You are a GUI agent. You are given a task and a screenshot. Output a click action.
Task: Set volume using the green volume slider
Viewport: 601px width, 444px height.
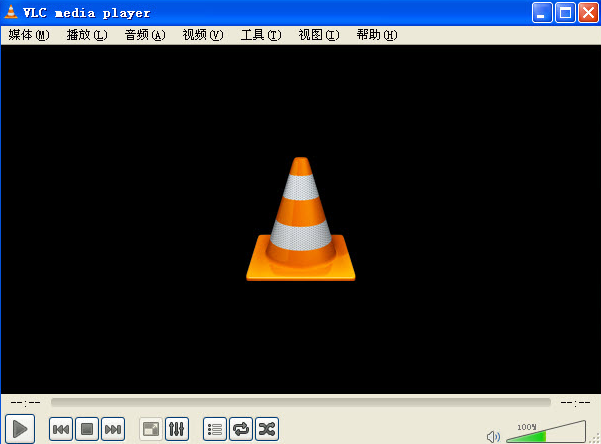tap(546, 432)
